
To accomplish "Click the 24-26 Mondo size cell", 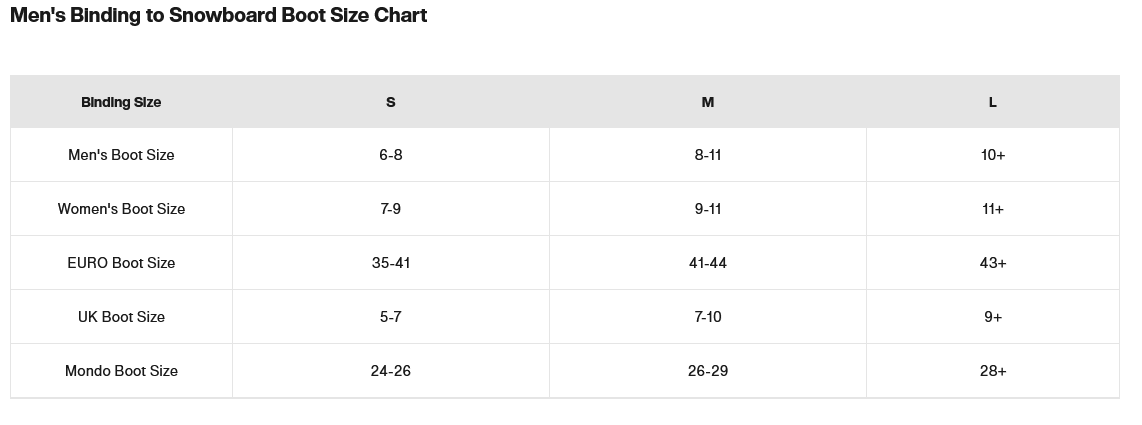I will tap(391, 371).
